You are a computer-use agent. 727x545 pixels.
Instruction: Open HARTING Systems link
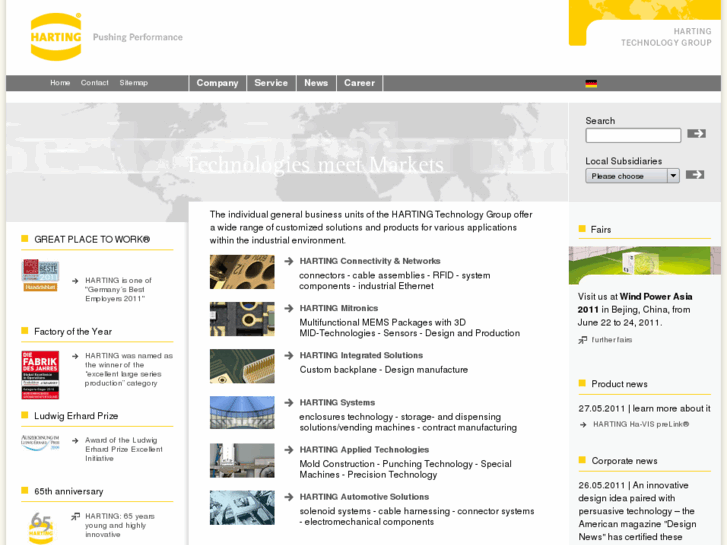tap(337, 403)
